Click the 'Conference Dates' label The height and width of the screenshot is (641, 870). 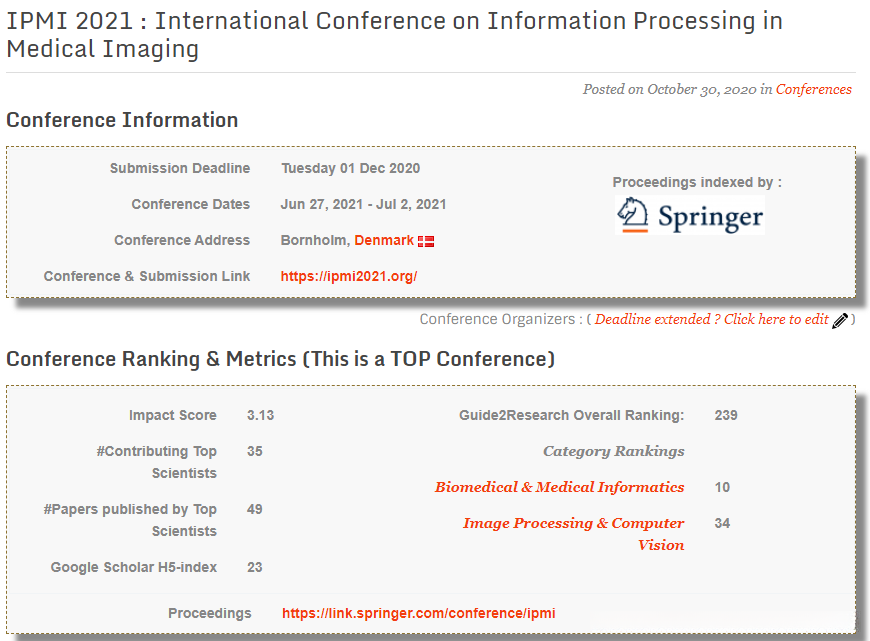[x=190, y=204]
